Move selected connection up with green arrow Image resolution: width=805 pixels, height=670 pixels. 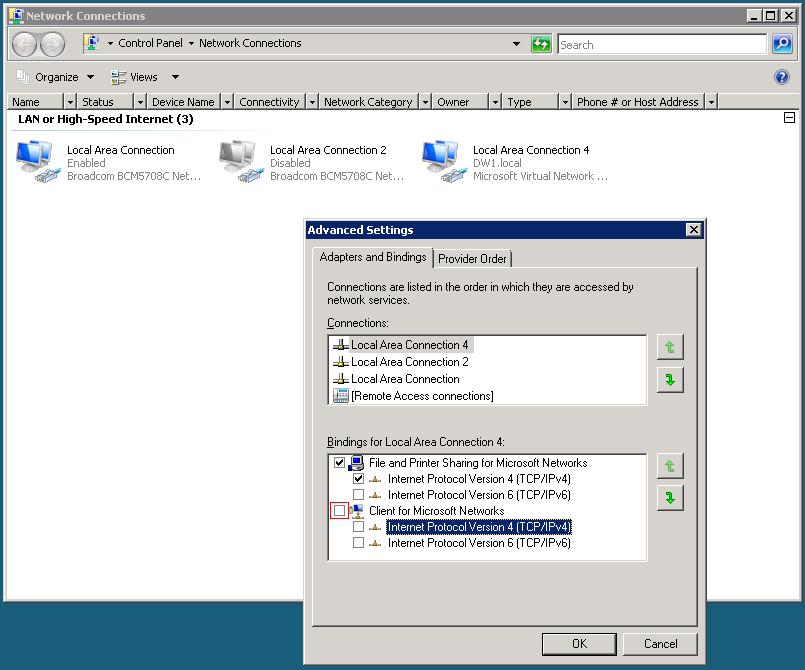pos(670,348)
